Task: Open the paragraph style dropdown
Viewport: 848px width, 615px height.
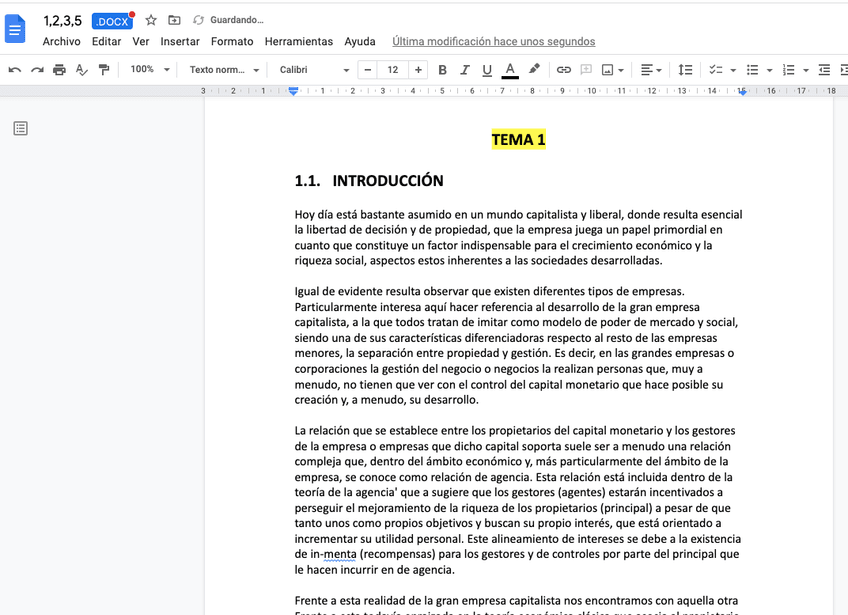Action: [224, 70]
